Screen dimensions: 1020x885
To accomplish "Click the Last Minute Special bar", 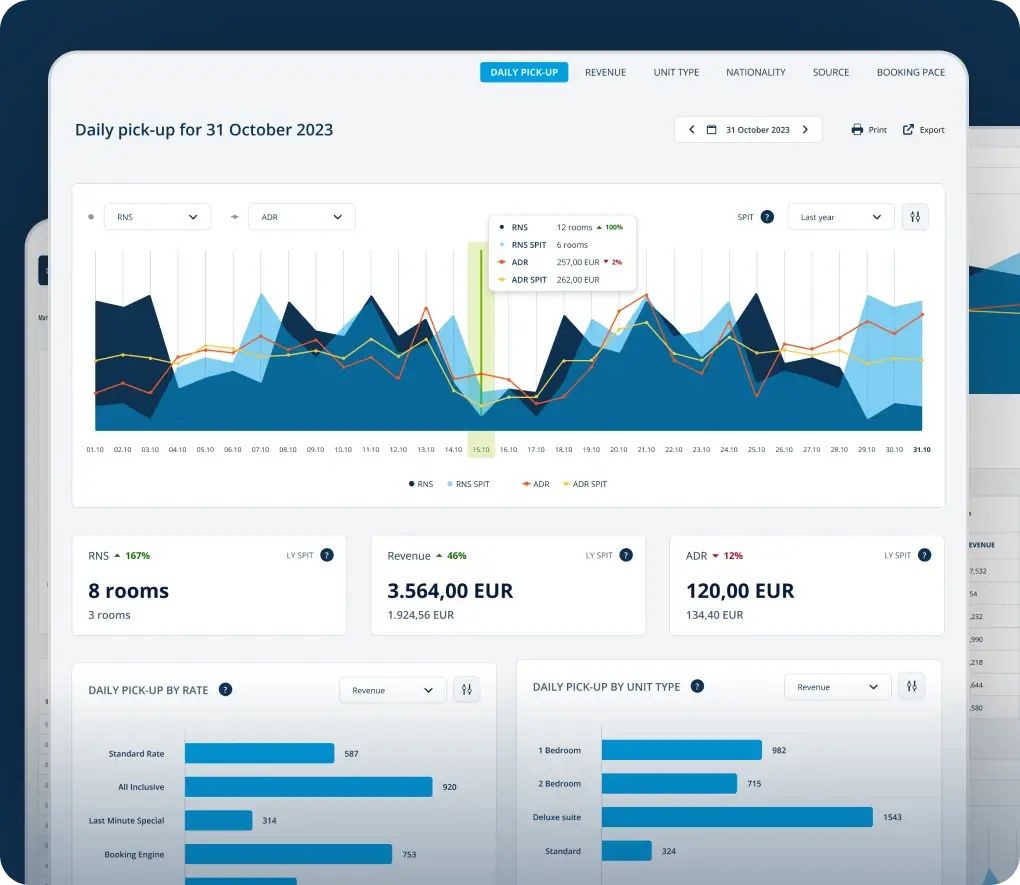I will point(219,820).
